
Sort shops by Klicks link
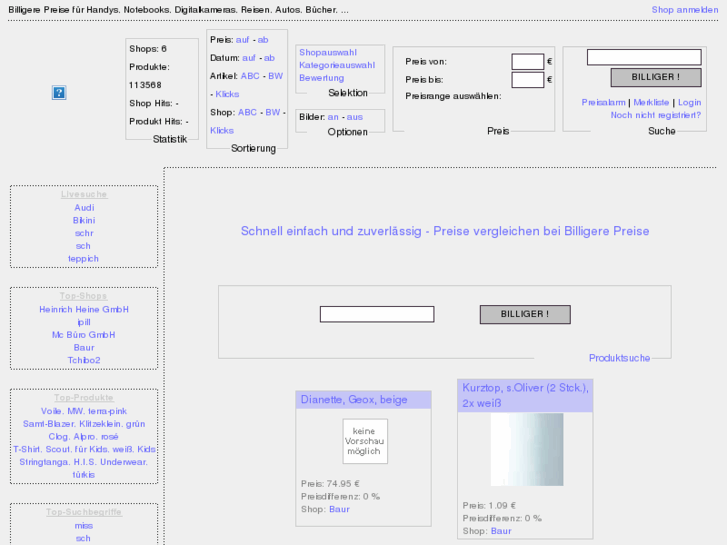[x=222, y=131]
